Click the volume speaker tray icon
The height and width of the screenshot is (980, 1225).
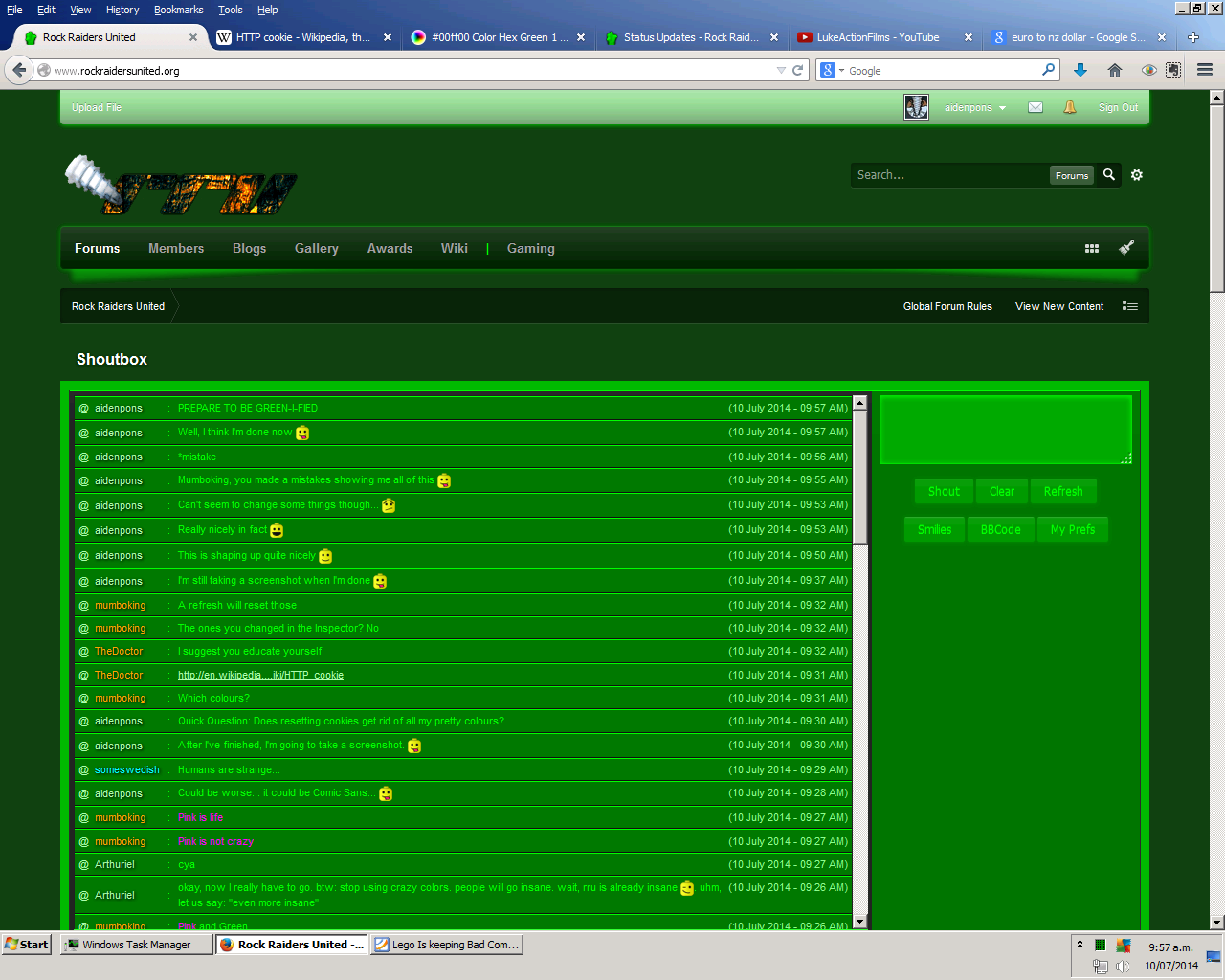coord(1124,967)
